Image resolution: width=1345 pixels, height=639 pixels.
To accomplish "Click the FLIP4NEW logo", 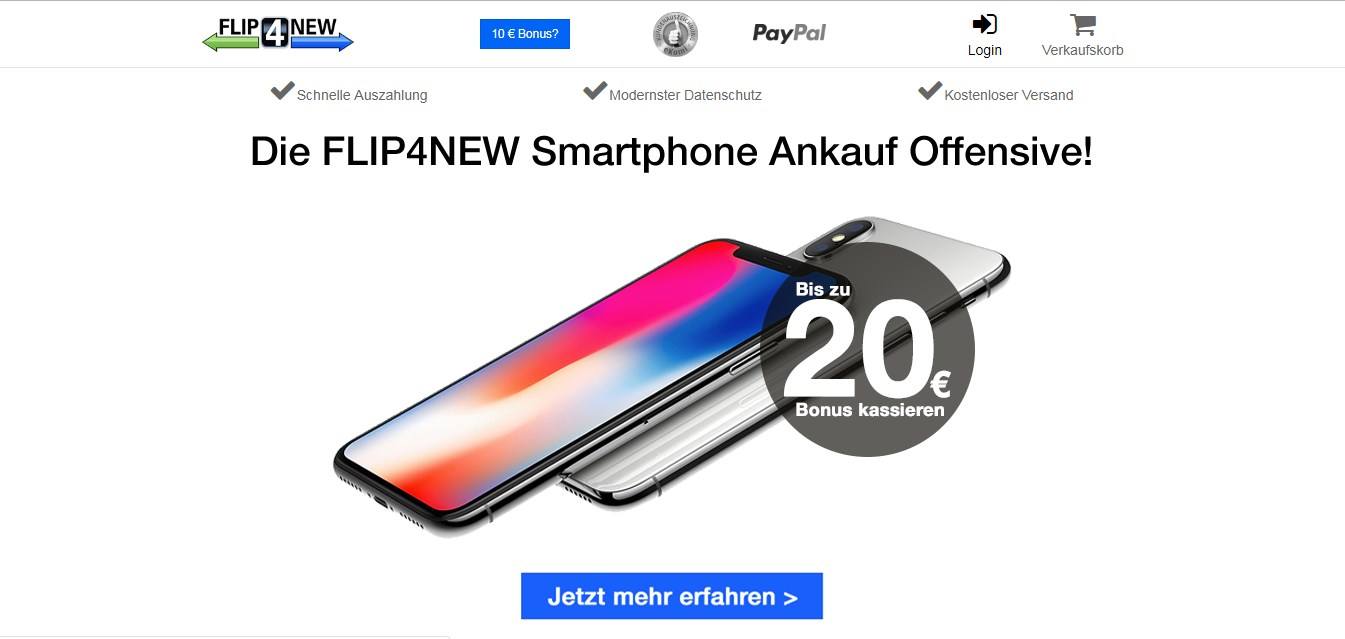I will [x=278, y=33].
